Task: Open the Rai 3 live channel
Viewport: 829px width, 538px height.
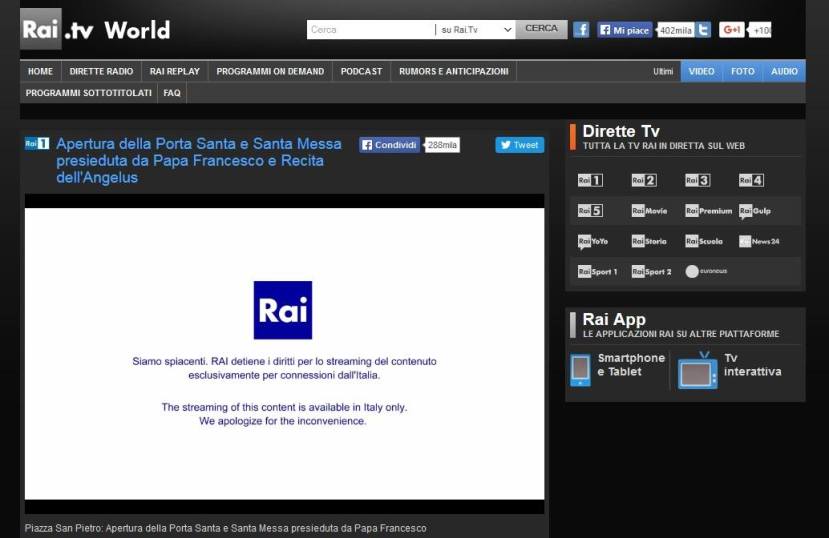Action: pos(697,181)
